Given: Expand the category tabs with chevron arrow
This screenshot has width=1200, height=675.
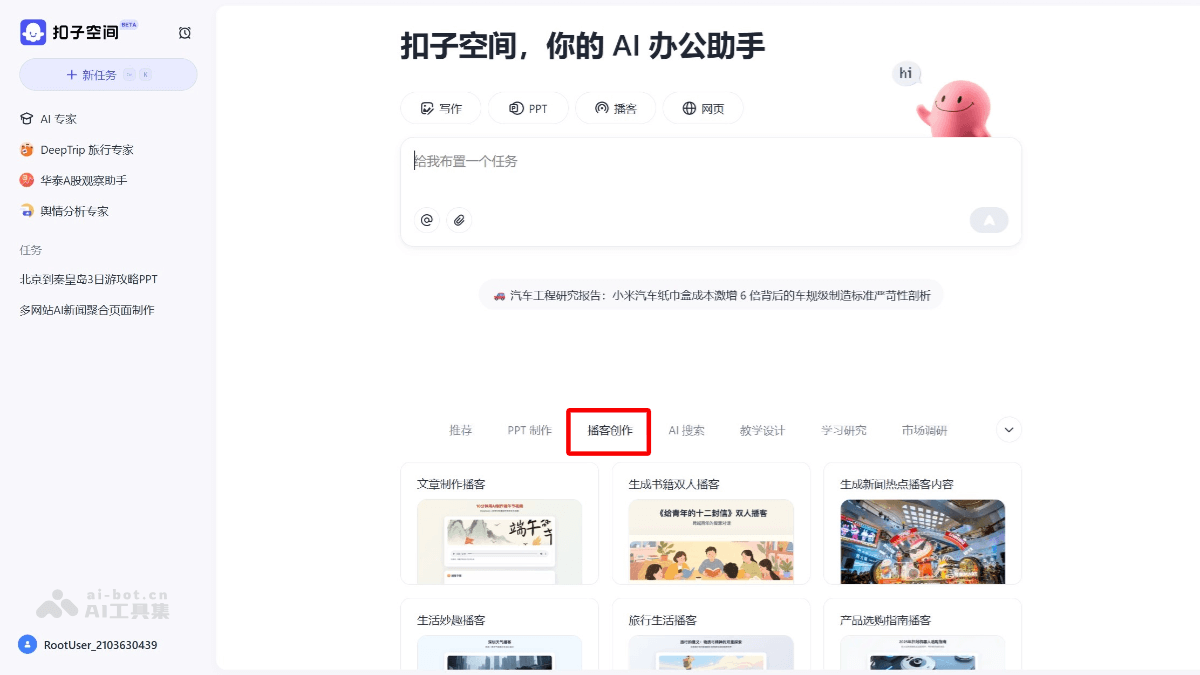Looking at the screenshot, I should [1008, 429].
